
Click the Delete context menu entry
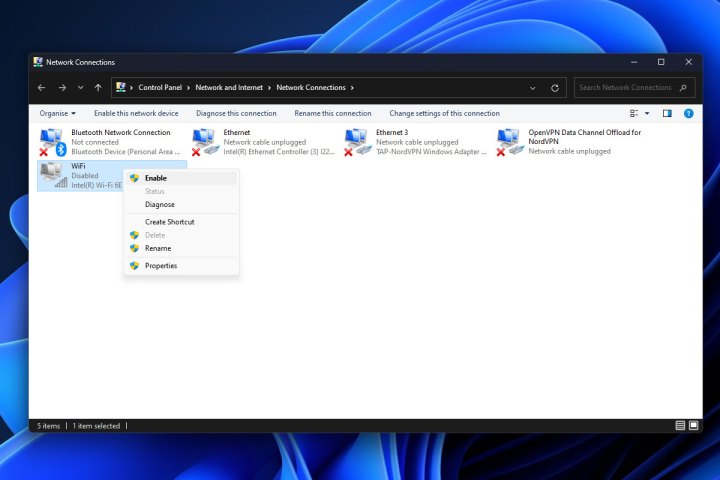tap(181, 235)
